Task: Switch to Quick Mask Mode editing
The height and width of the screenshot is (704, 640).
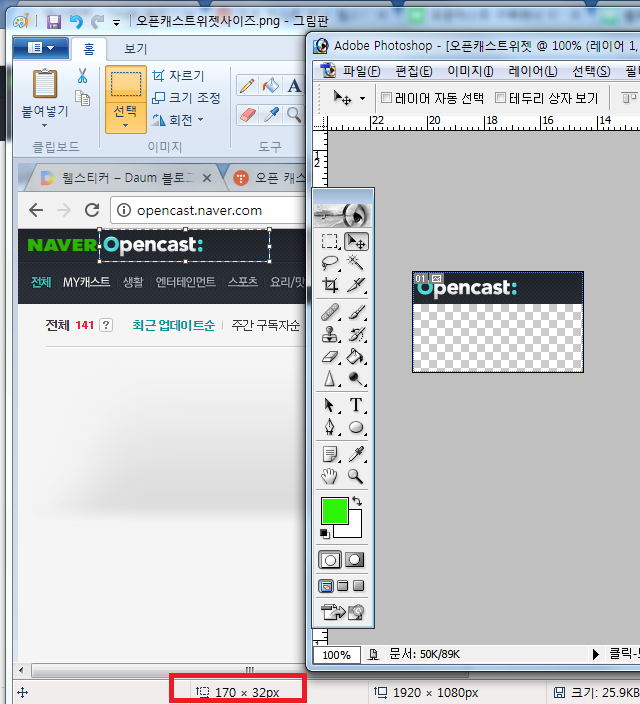Action: click(355, 559)
